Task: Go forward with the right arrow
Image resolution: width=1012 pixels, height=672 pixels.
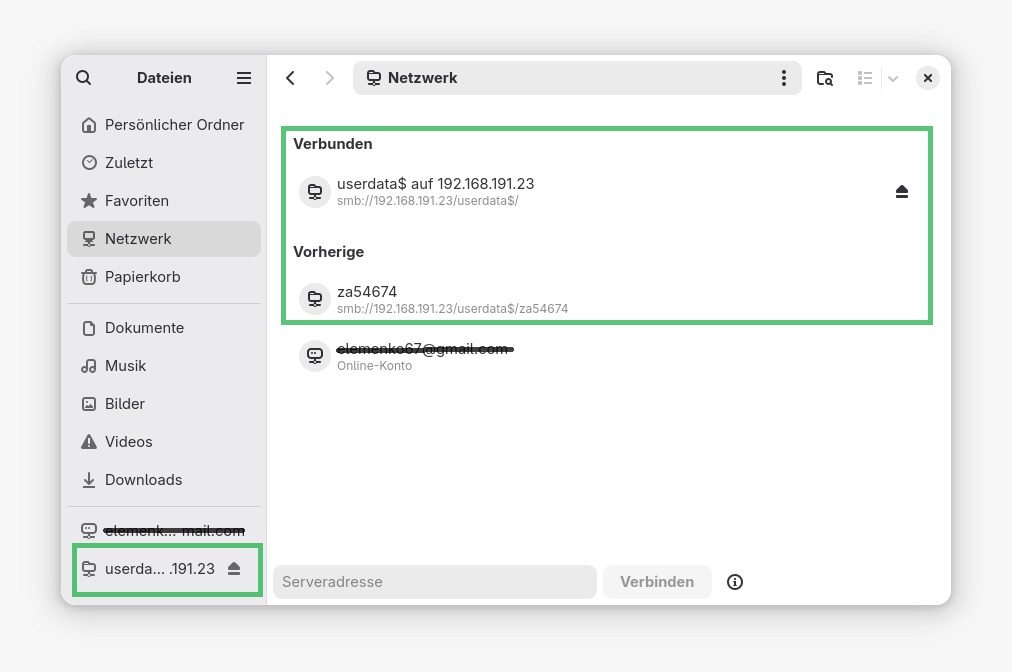Action: click(x=329, y=78)
